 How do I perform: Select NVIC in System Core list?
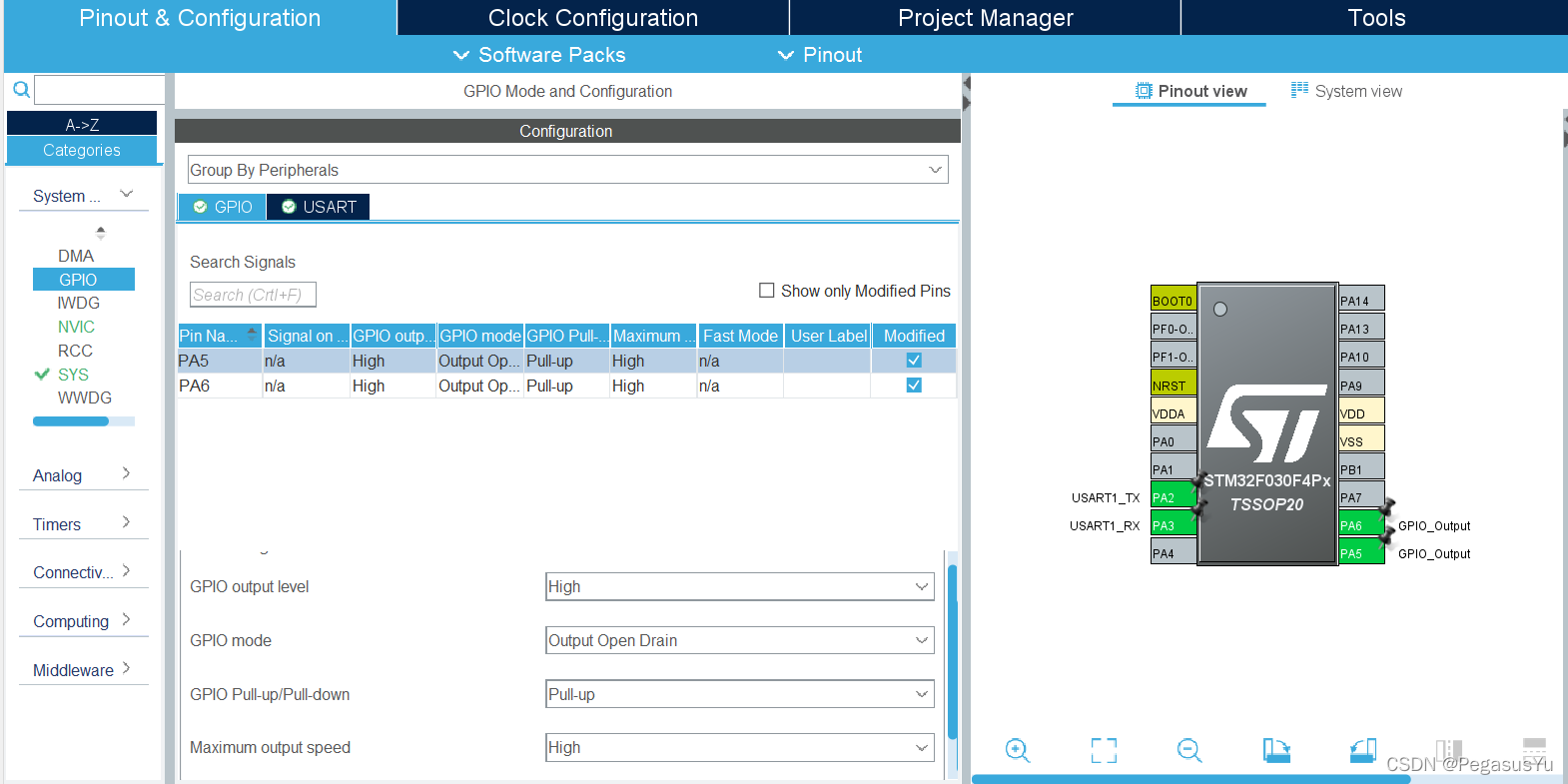tap(76, 327)
